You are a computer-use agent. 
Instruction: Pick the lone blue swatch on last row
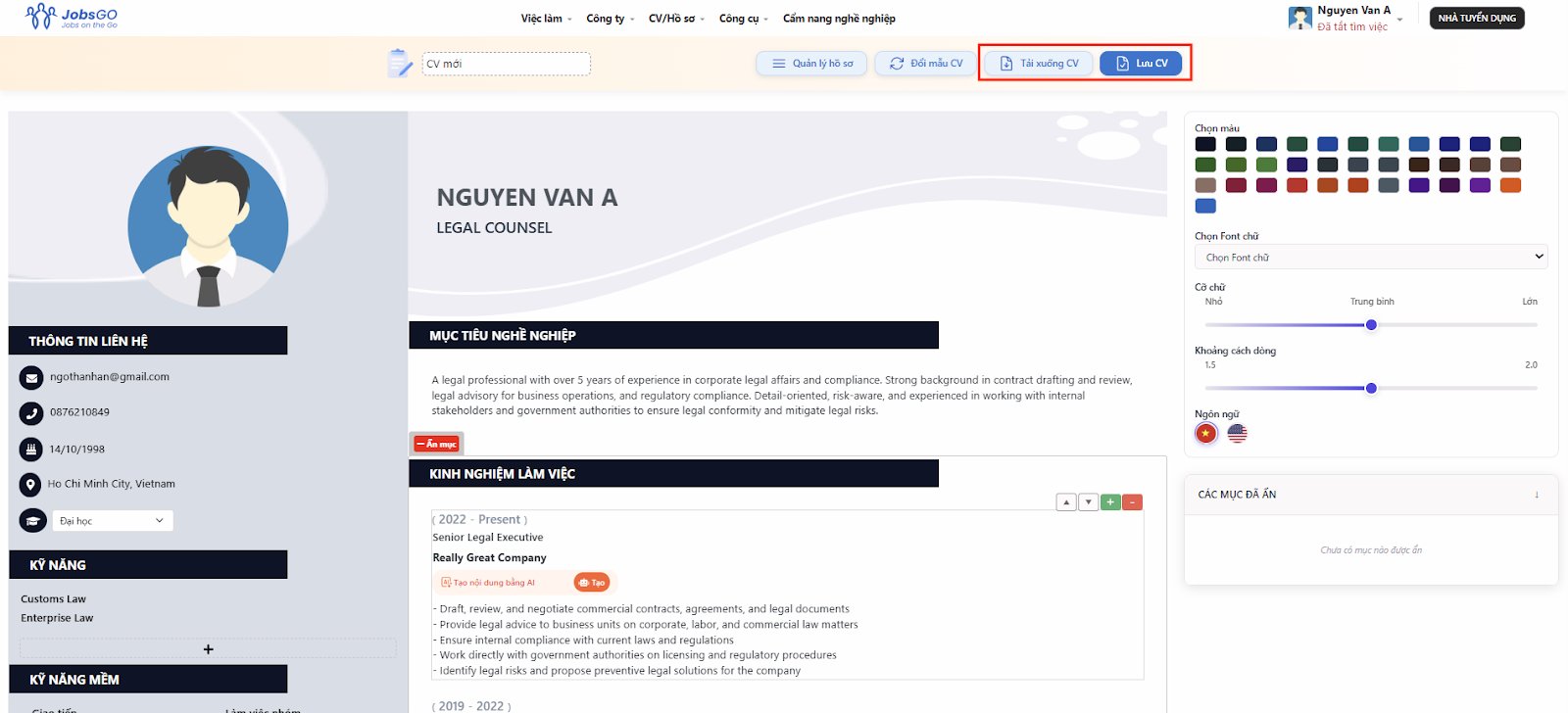tap(1205, 206)
